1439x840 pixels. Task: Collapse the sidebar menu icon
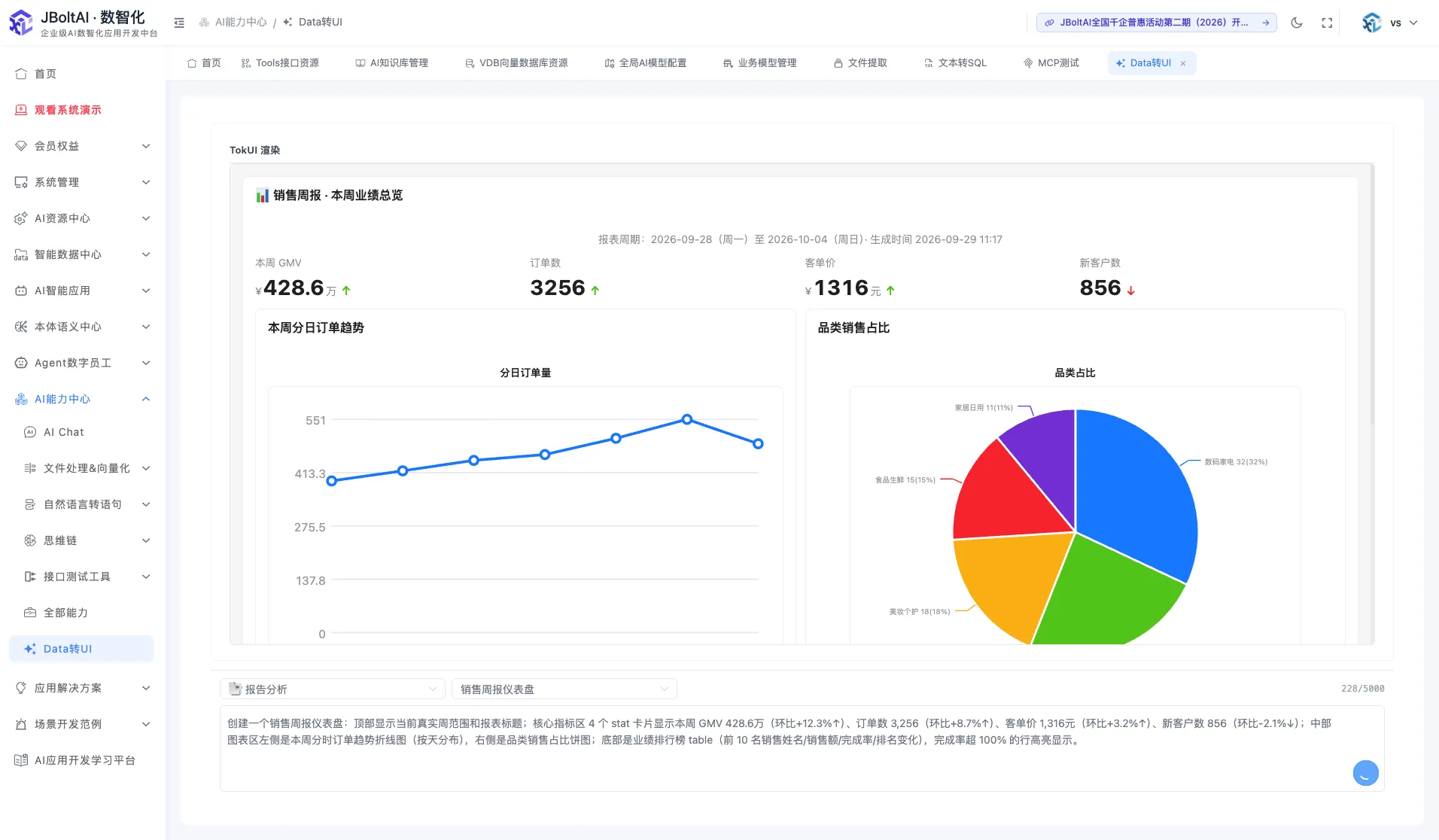tap(179, 23)
